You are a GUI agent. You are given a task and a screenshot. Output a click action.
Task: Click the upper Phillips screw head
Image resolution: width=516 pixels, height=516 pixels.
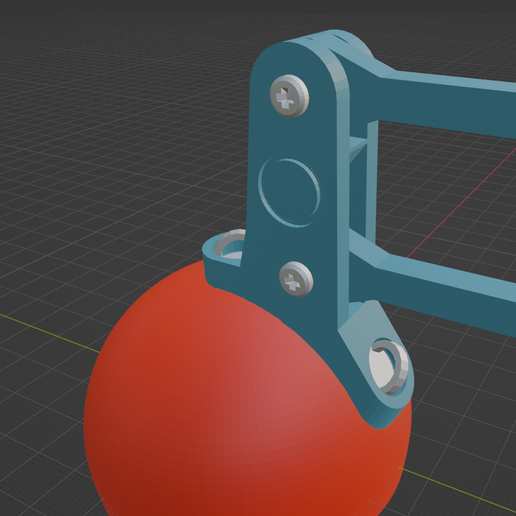pos(289,96)
